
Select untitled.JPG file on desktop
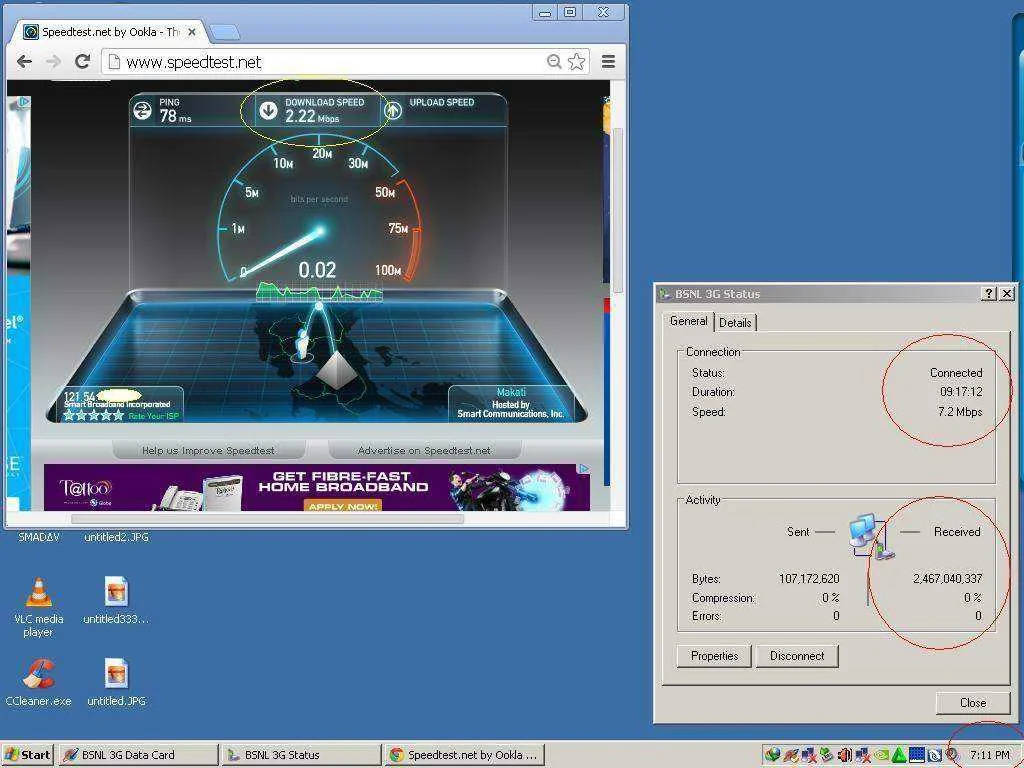click(116, 682)
